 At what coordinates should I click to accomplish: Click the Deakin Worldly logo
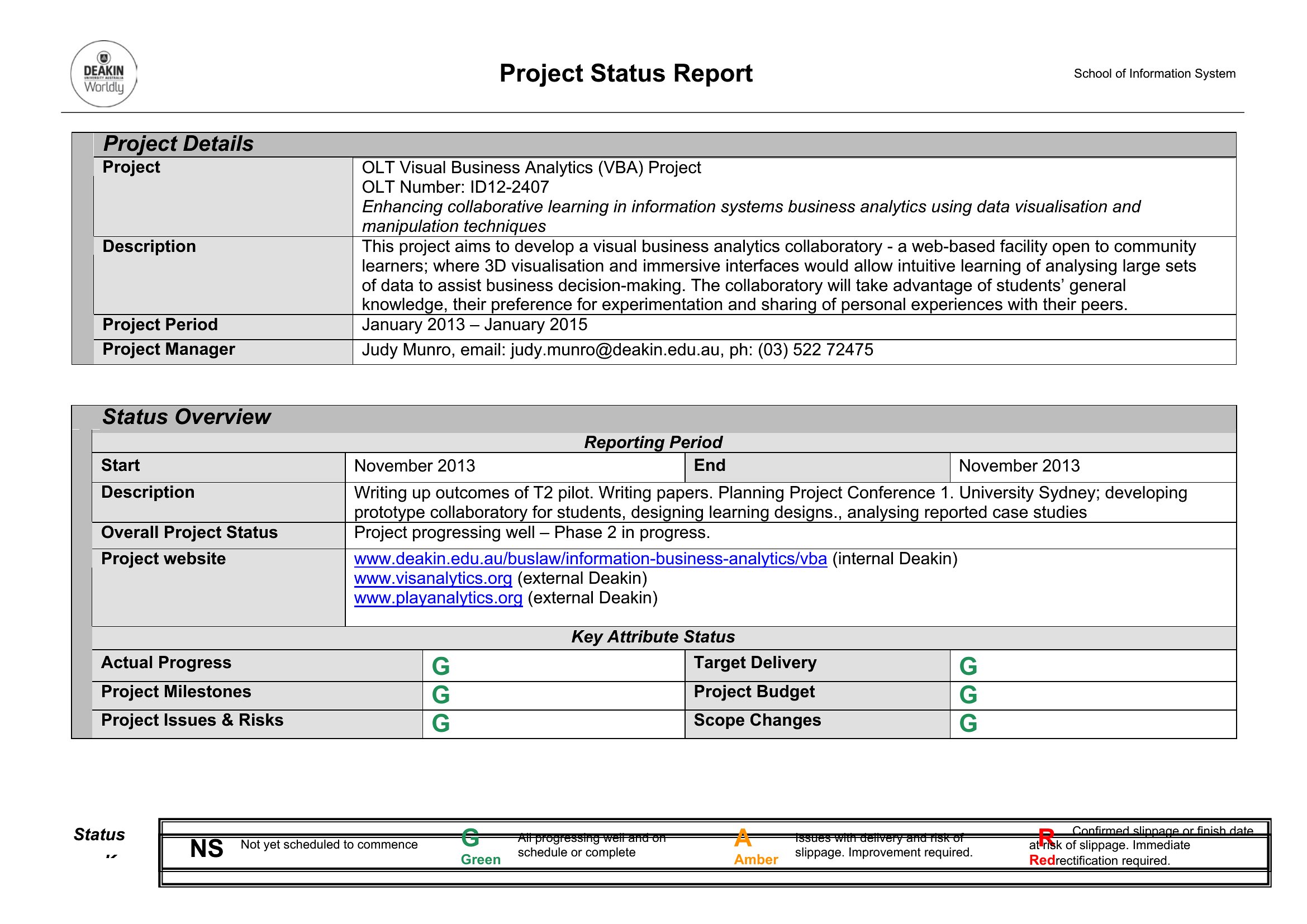coord(103,73)
